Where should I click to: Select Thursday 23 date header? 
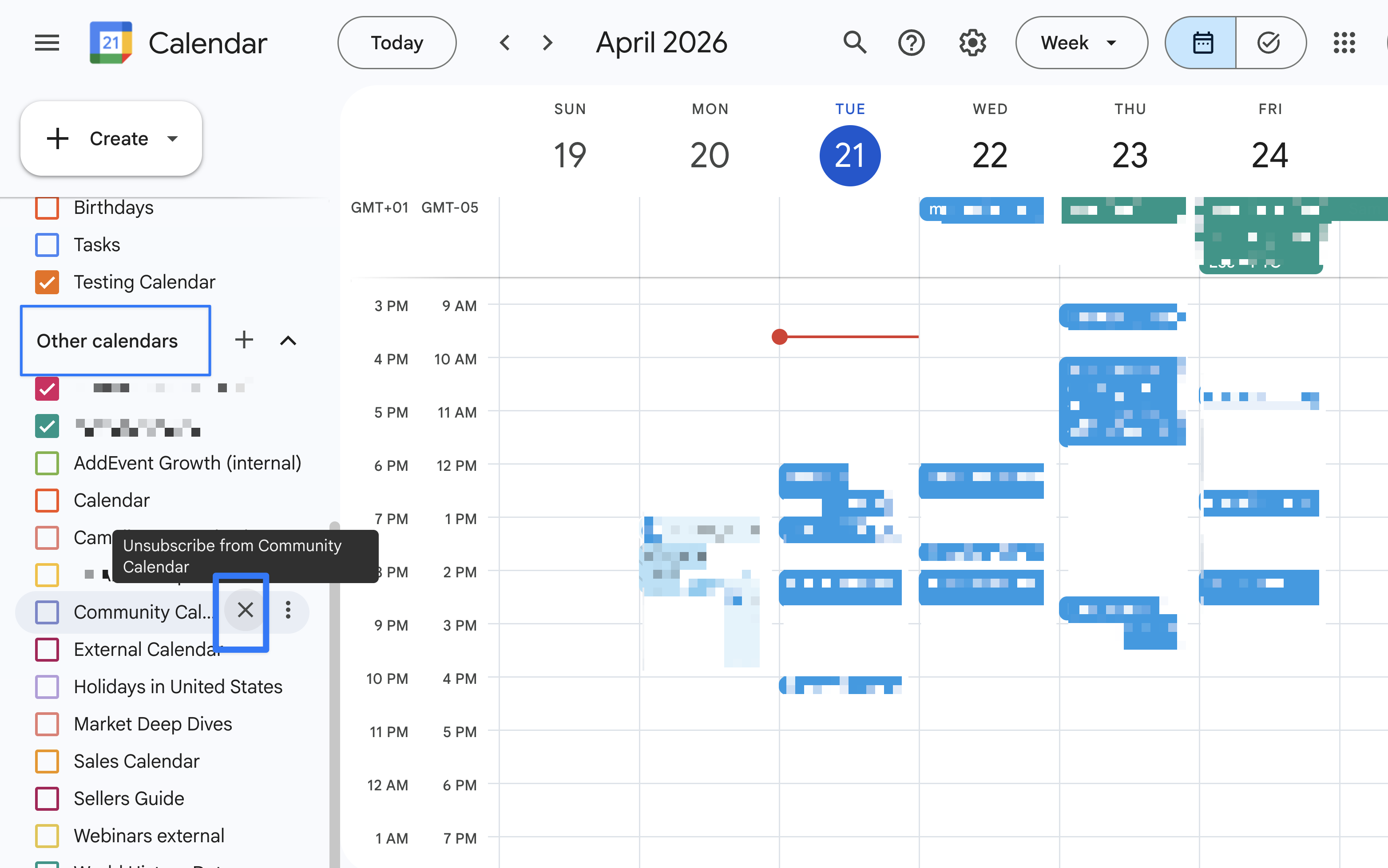click(1130, 155)
